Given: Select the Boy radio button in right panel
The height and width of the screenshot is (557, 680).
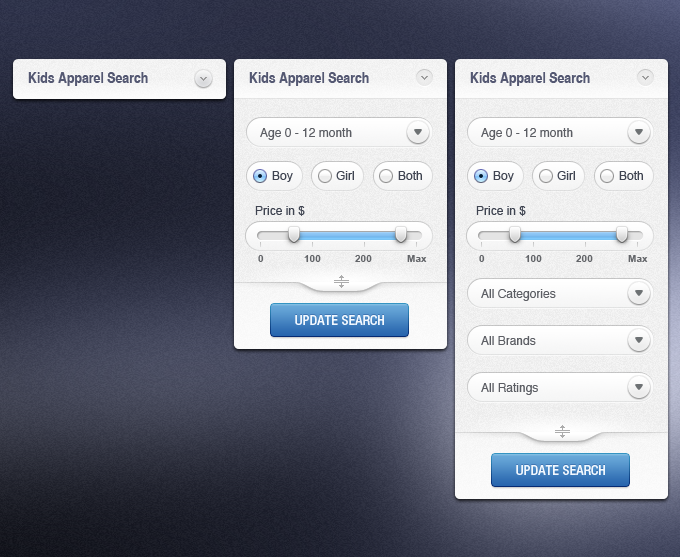Looking at the screenshot, I should tap(481, 176).
